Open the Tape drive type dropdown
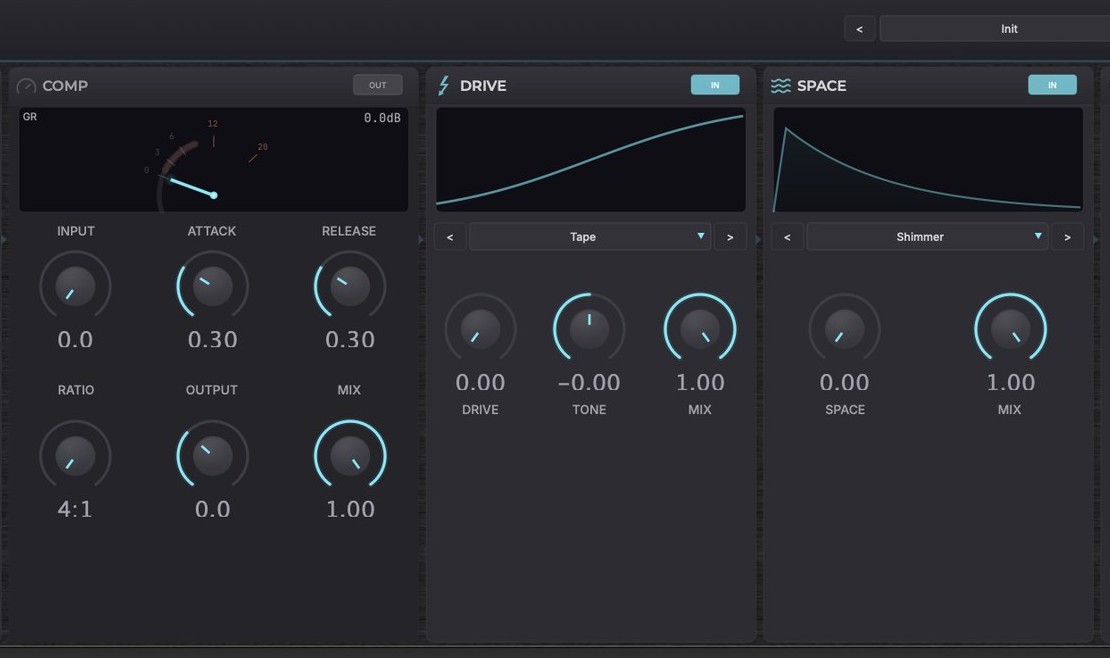Viewport: 1110px width, 658px height. coord(590,237)
